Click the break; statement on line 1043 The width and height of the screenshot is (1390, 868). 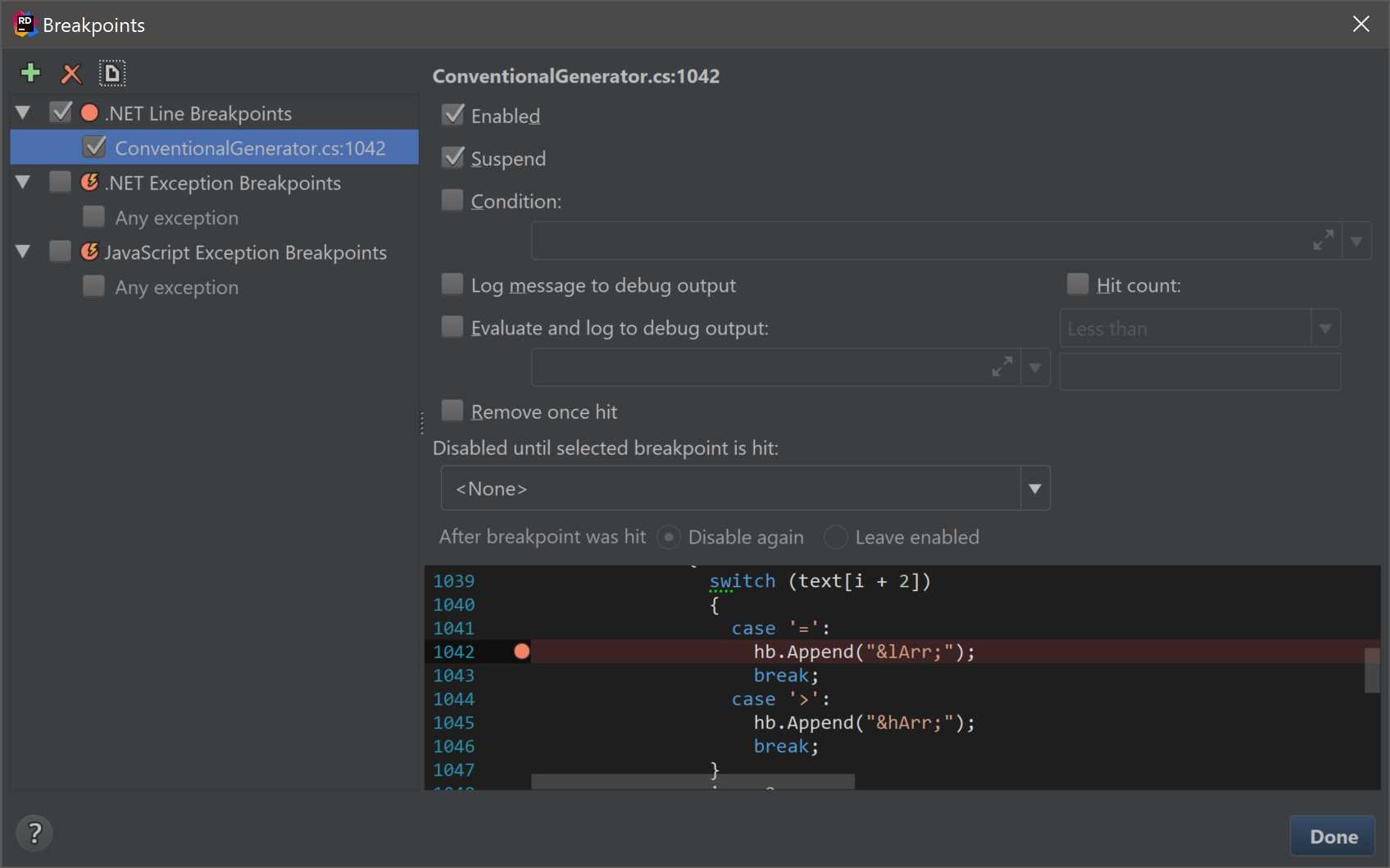click(x=787, y=675)
